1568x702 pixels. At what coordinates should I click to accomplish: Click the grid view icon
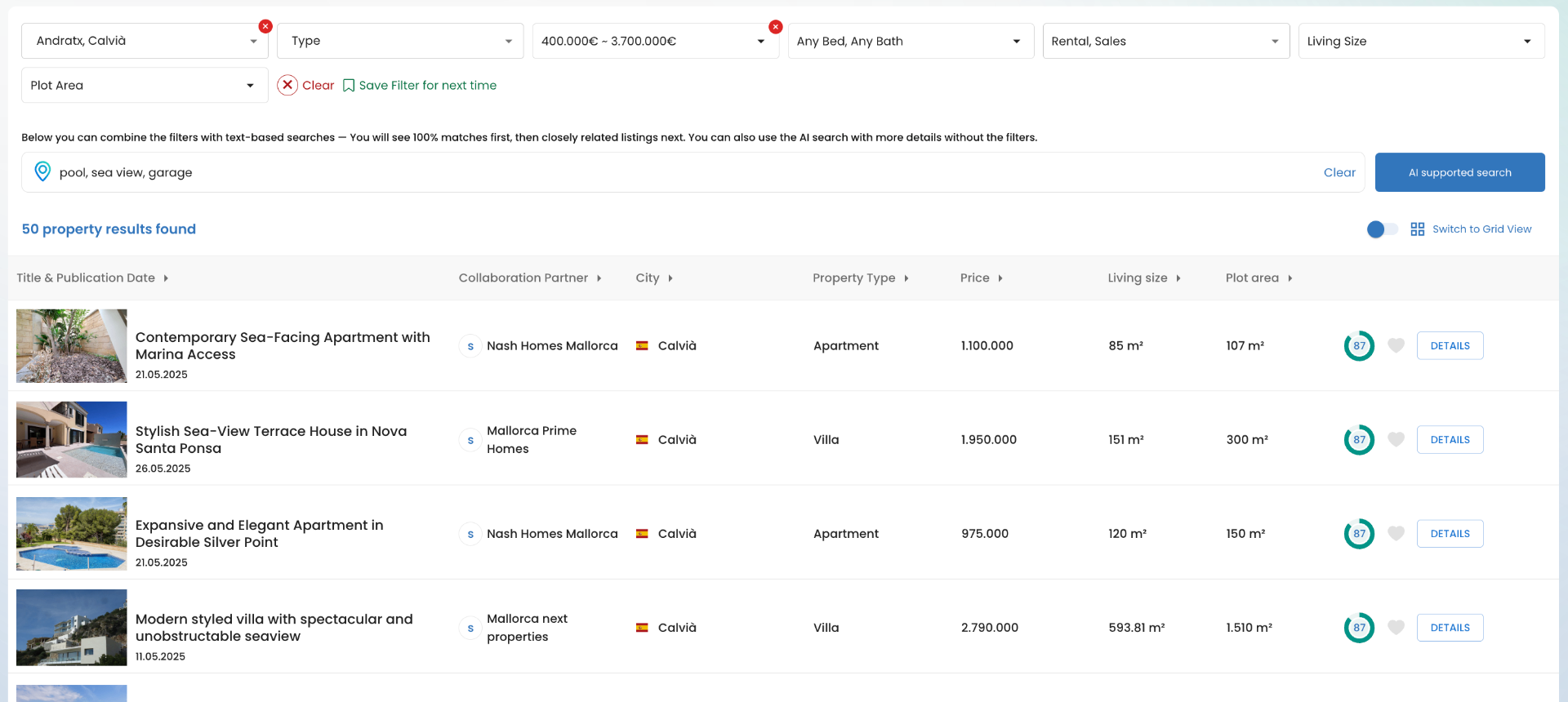1418,229
